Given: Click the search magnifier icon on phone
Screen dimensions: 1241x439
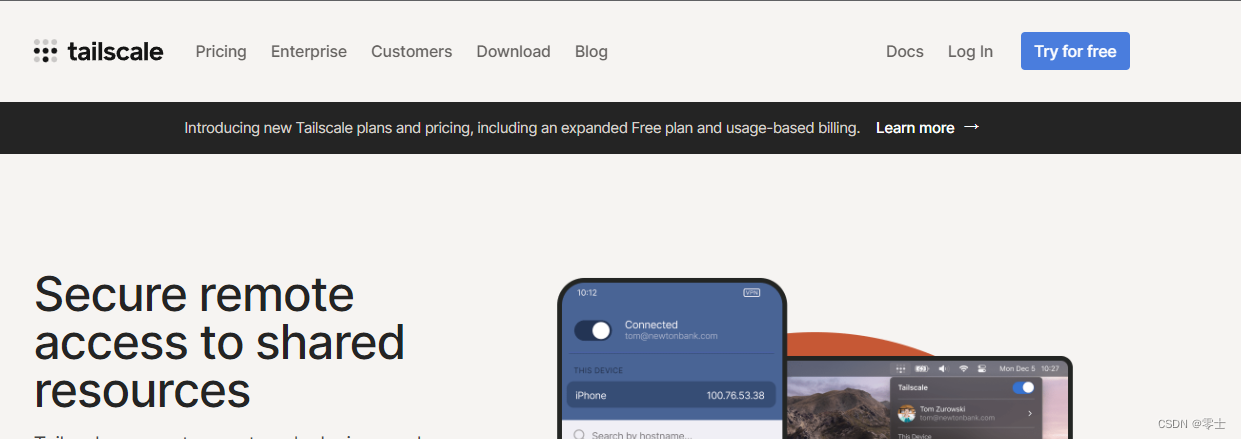Looking at the screenshot, I should pos(579,435).
